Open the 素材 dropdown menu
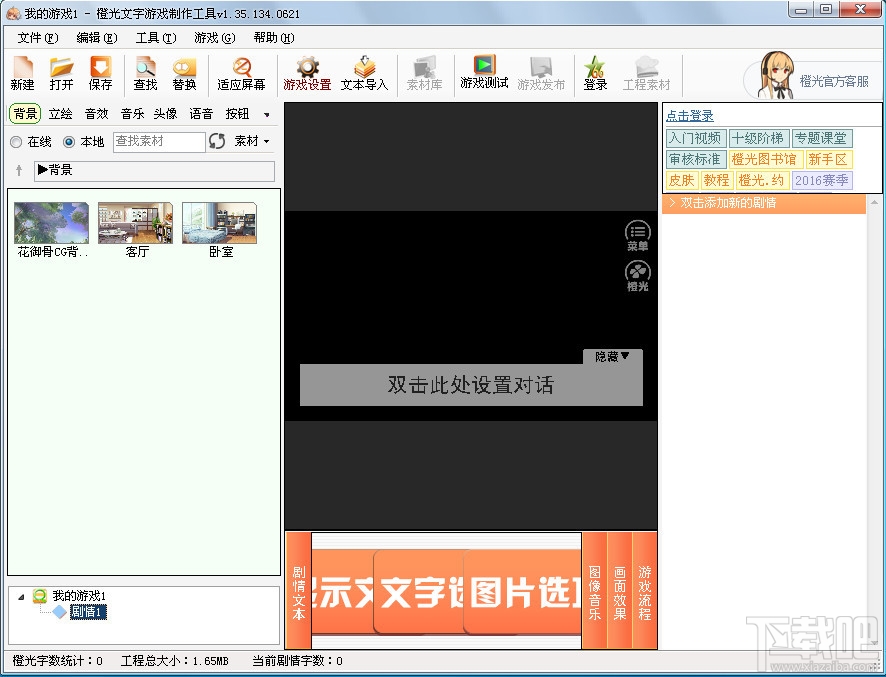Viewport: 886px width, 677px height. pos(252,141)
